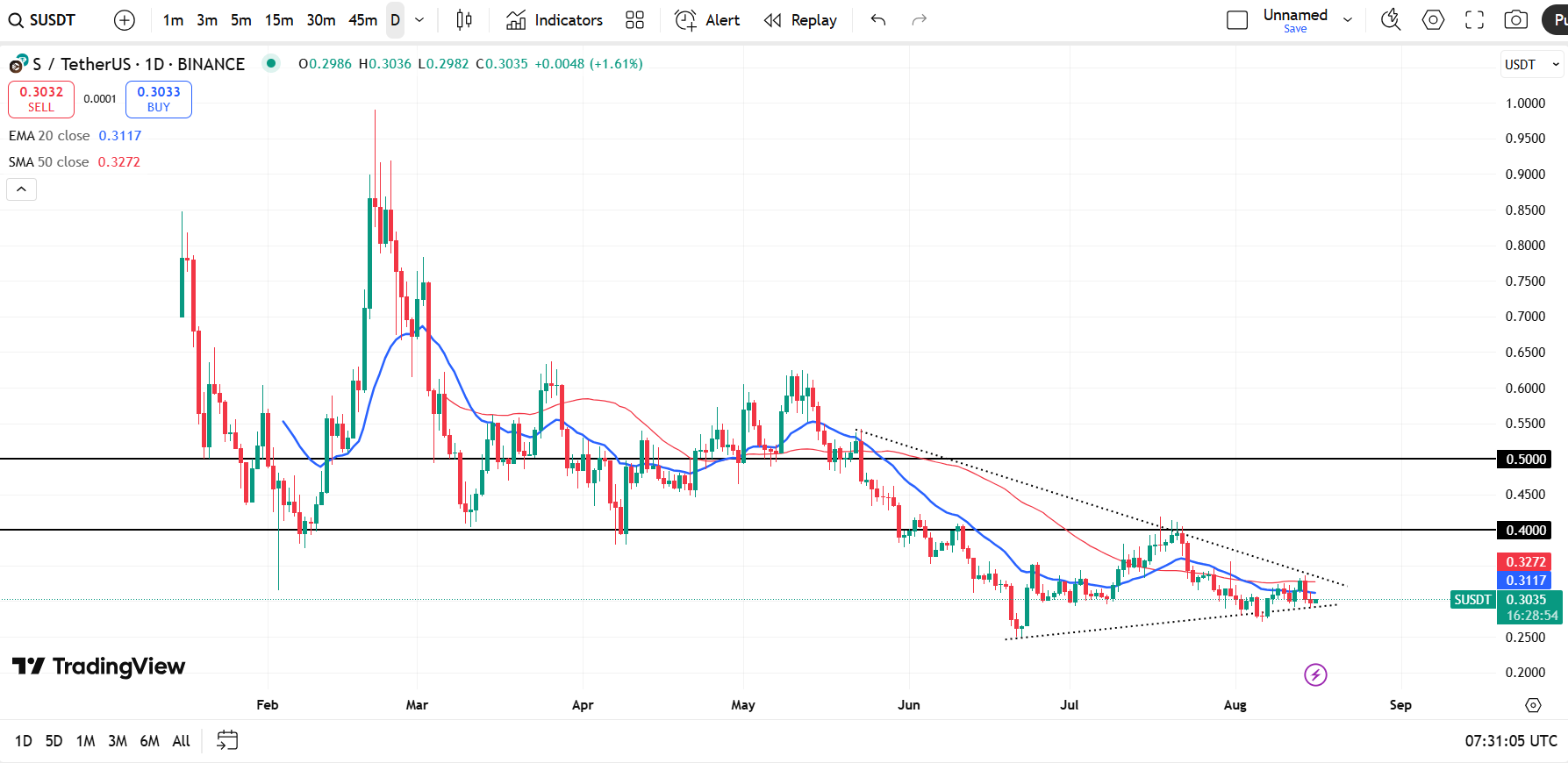Take a chart snapshot with camera icon
Viewport: 1568px width, 763px height.
point(1516,20)
